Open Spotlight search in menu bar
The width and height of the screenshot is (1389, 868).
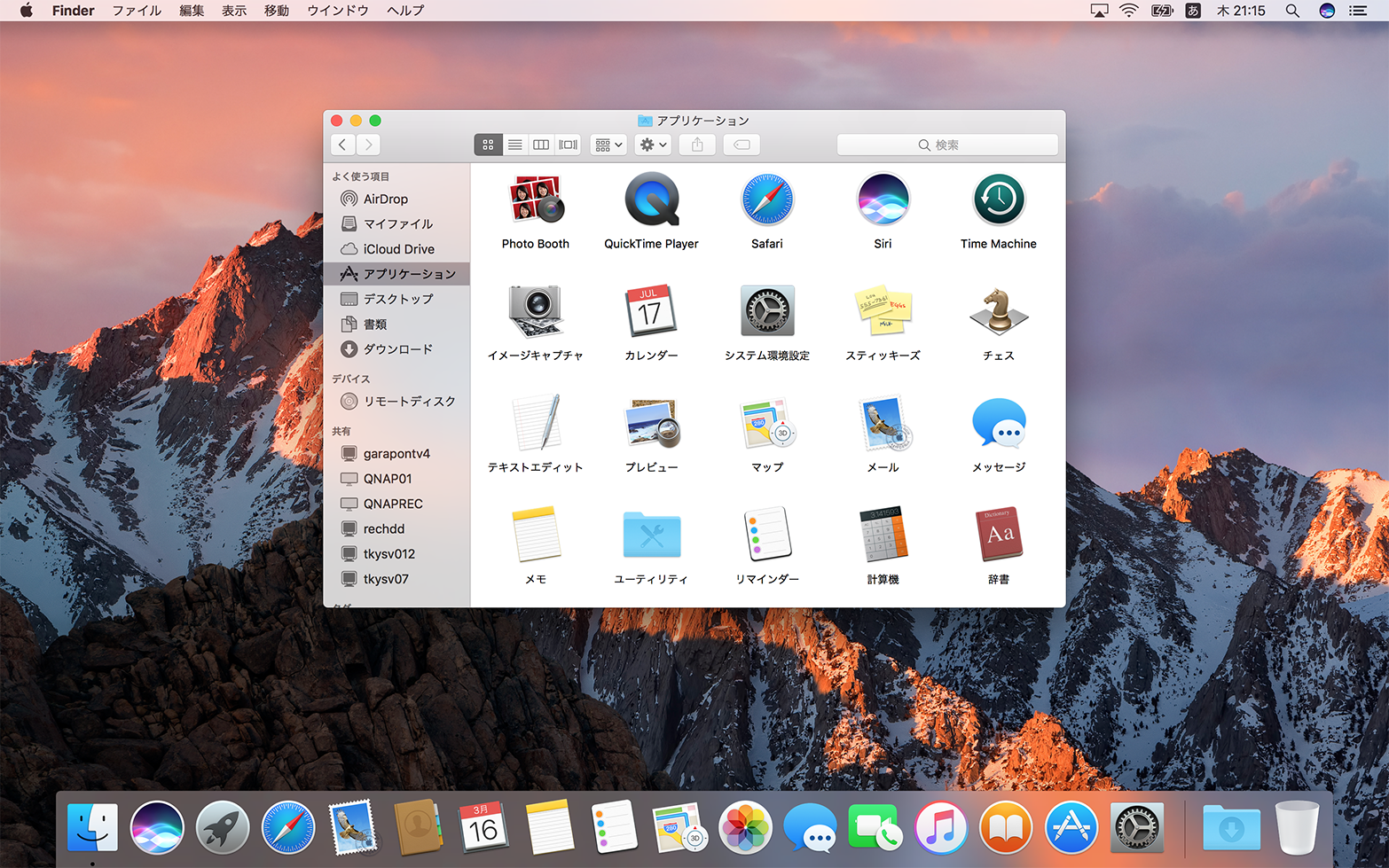(x=1292, y=11)
